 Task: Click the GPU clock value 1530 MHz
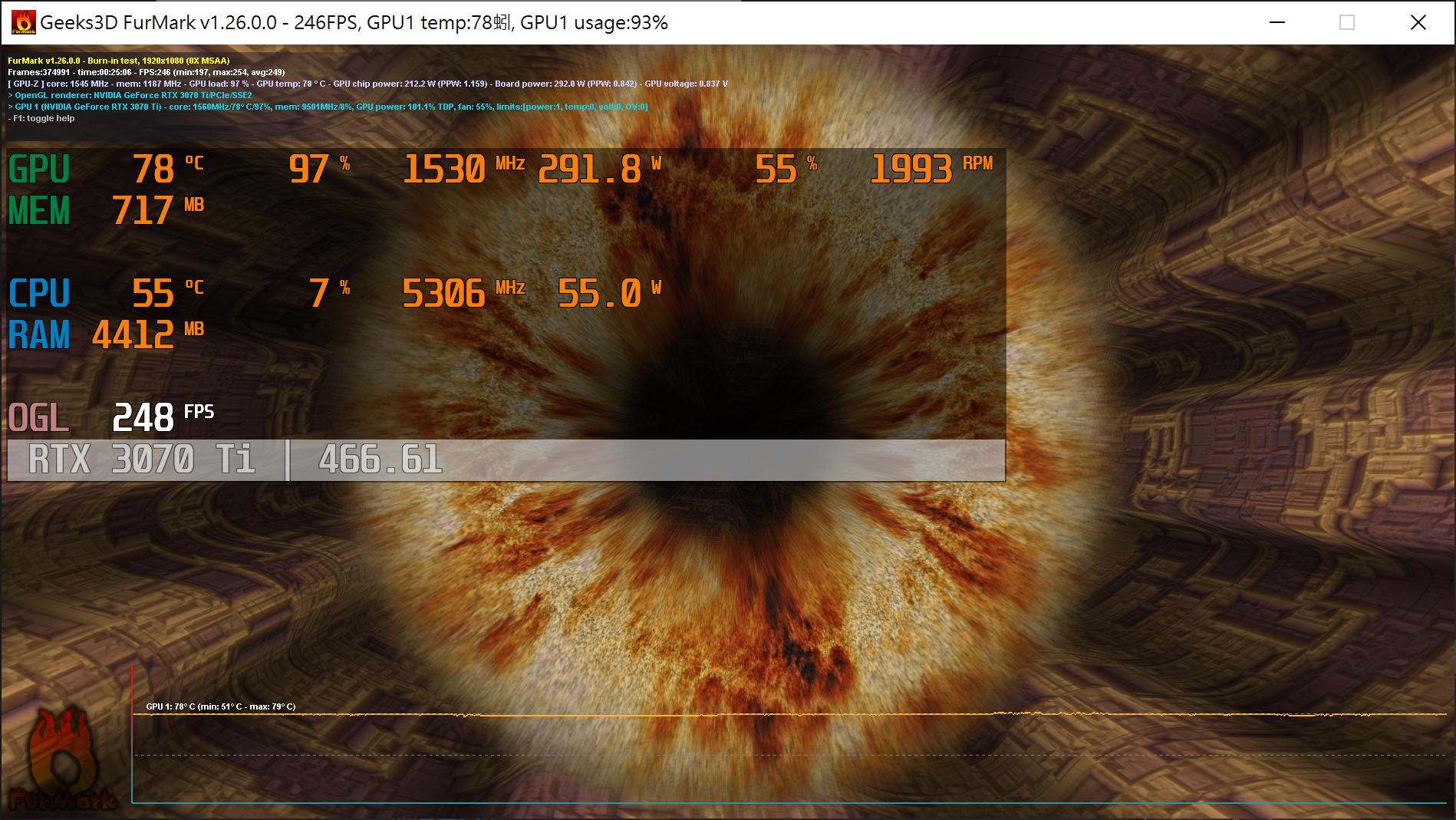click(464, 169)
